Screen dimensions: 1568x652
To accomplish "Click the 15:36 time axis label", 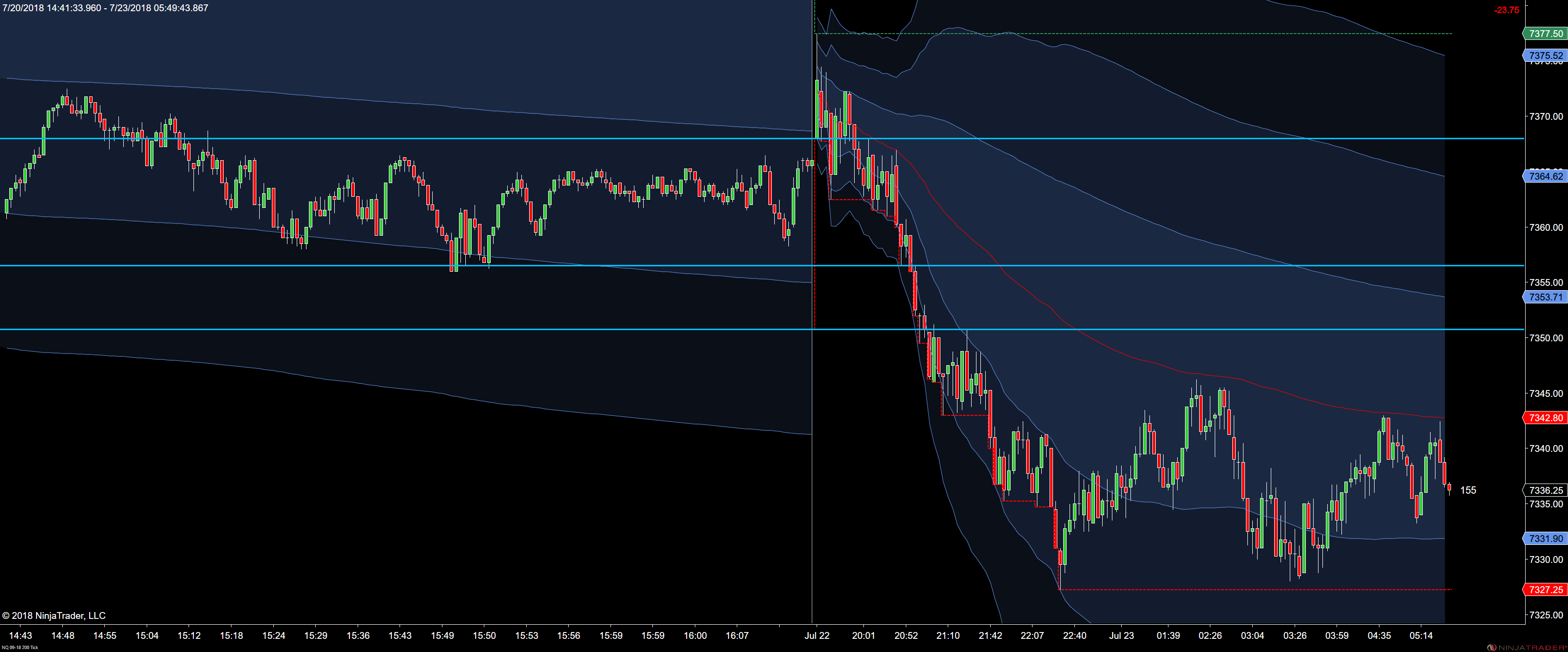I will point(358,635).
